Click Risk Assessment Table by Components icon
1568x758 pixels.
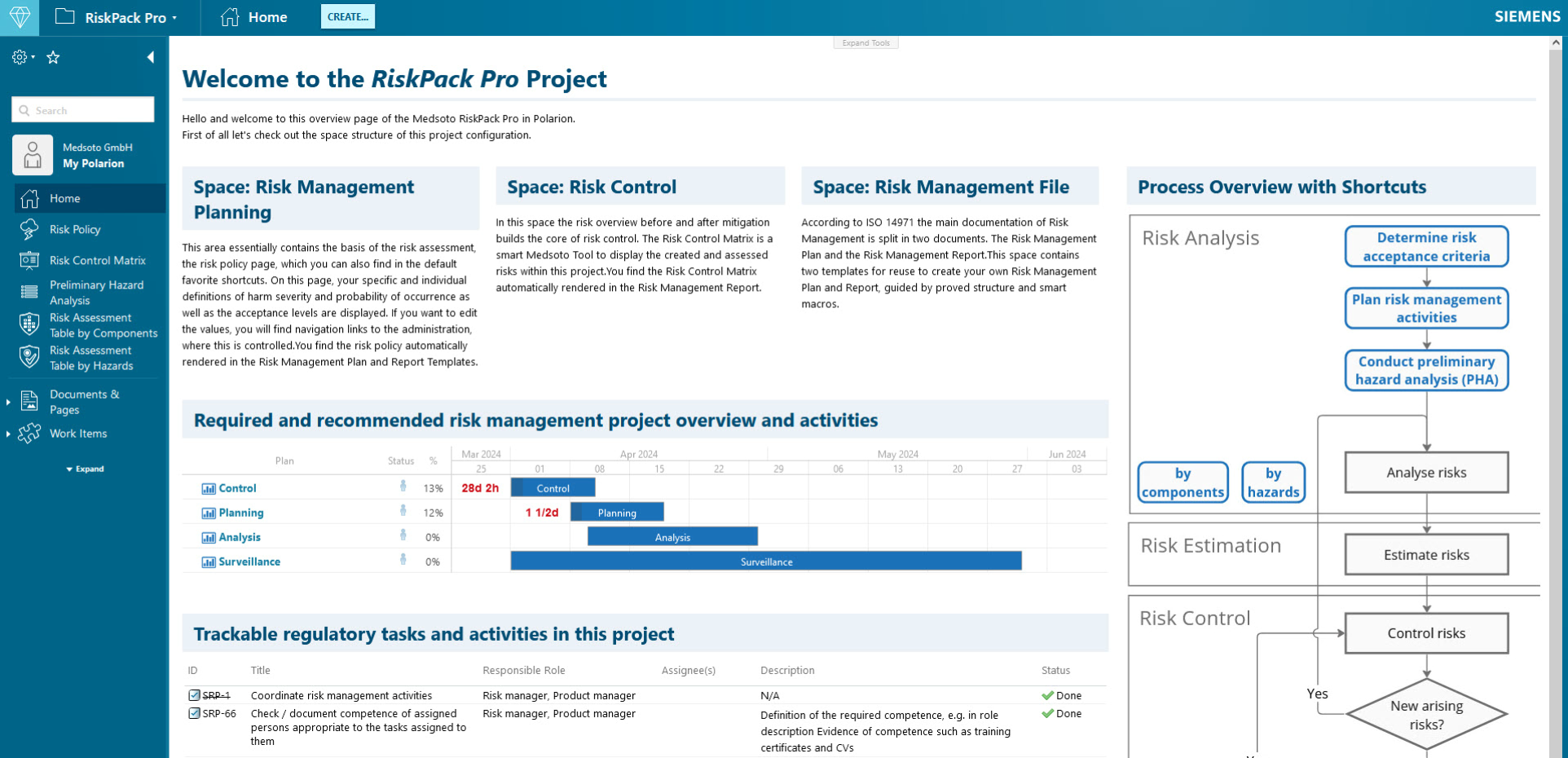click(x=29, y=324)
